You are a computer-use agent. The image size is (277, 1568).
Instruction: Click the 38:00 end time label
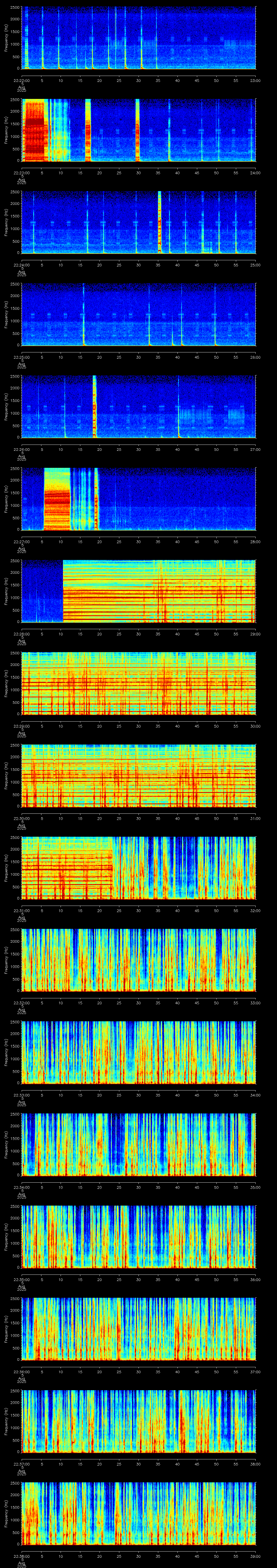[x=255, y=1464]
